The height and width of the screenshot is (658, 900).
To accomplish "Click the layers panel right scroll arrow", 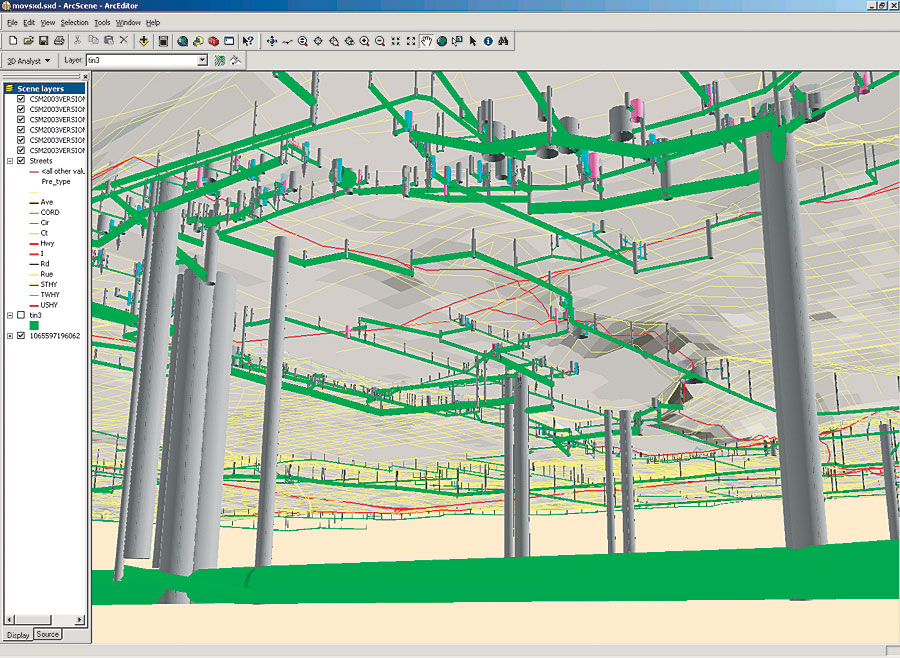I will tap(80, 620).
